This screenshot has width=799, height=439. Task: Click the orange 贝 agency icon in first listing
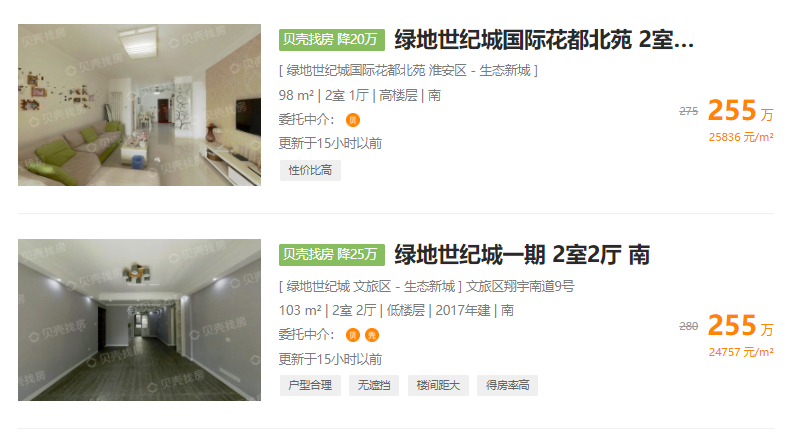coord(353,120)
